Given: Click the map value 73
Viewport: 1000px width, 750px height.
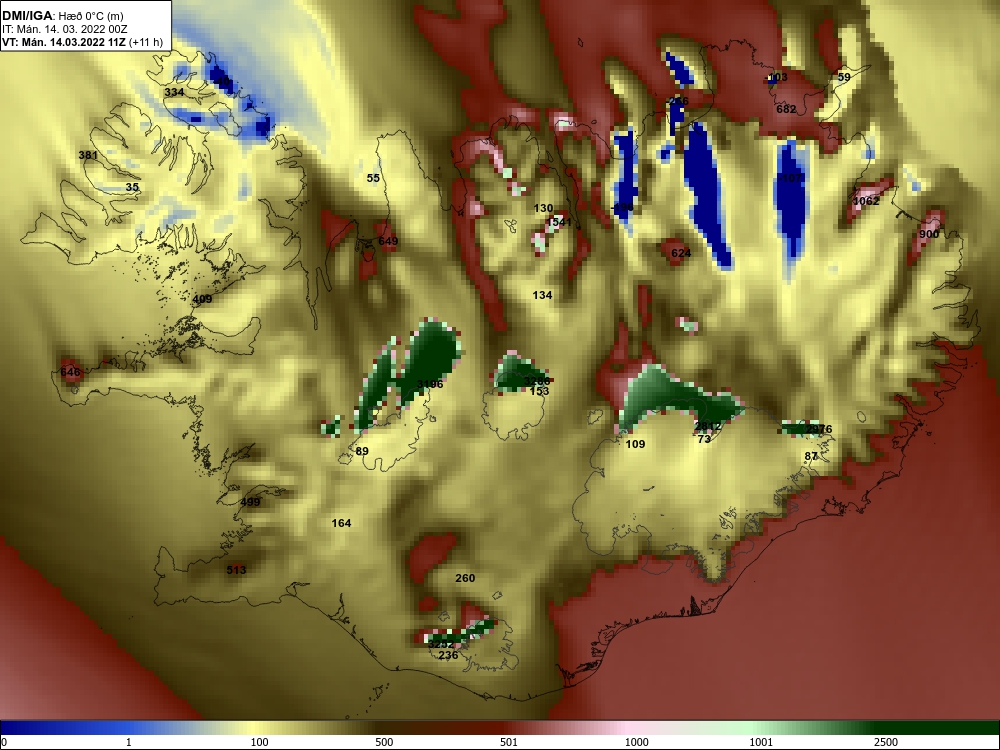Looking at the screenshot, I should pos(704,439).
